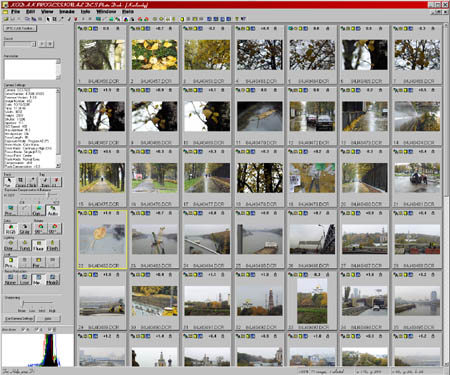Viewport: 450px width, 375px height.
Task: Choose the Auto white balance button
Action: tap(53, 210)
